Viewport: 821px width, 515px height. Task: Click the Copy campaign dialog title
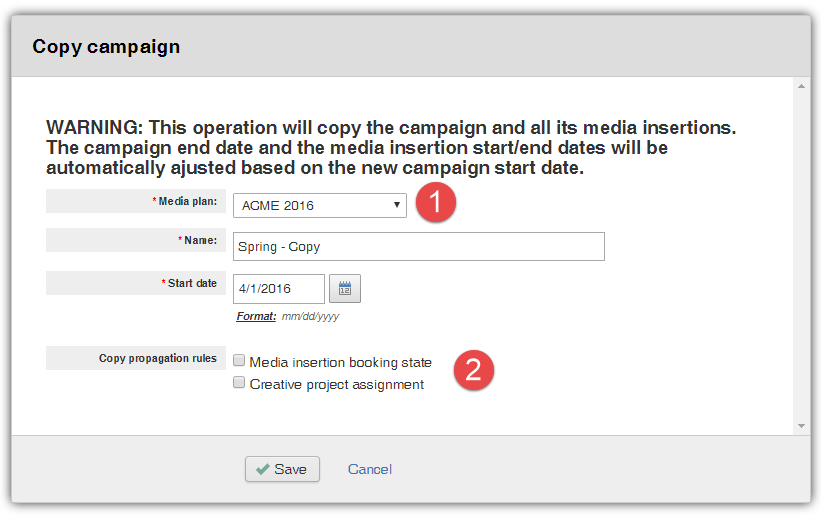(106, 46)
